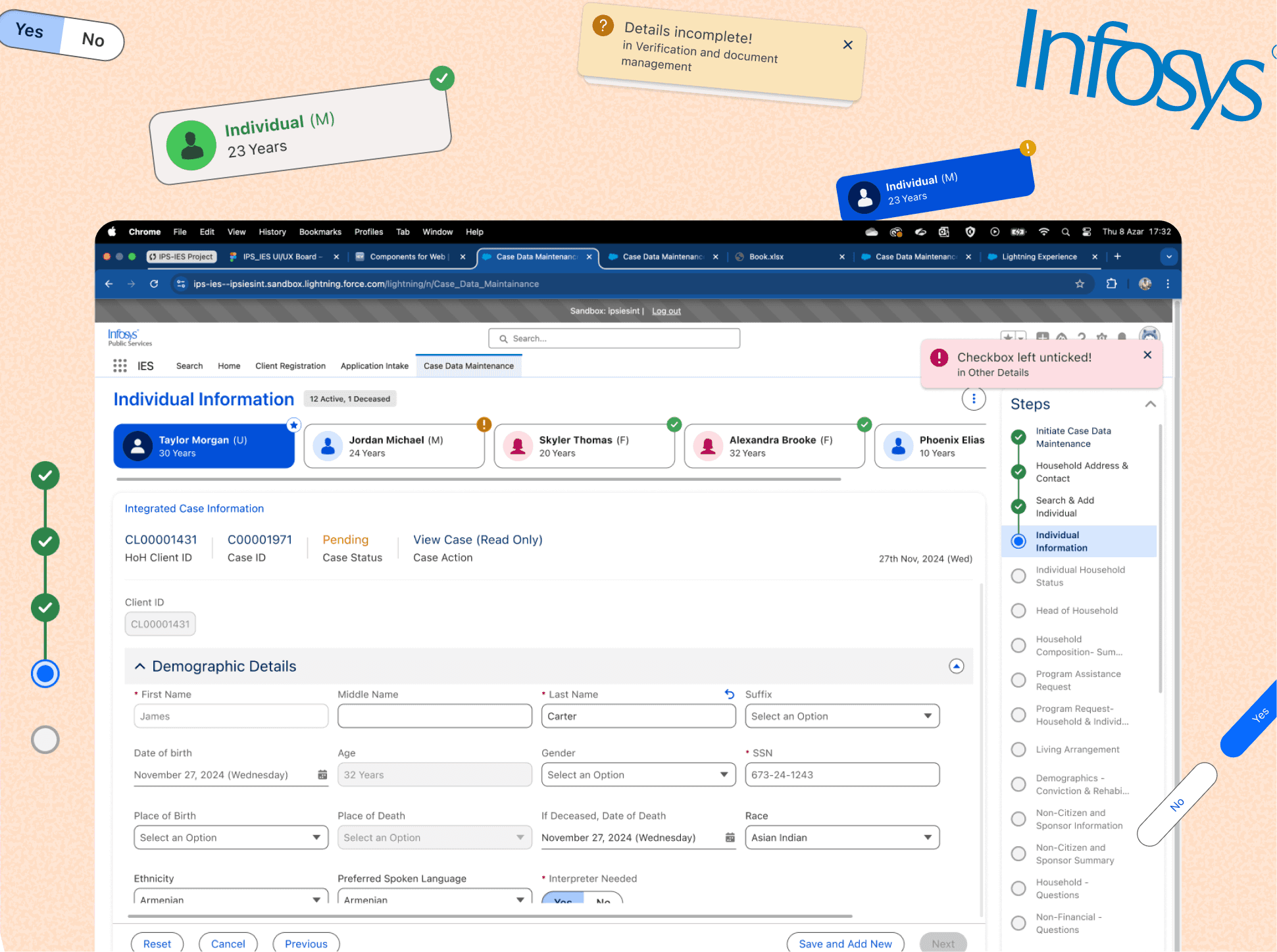Image resolution: width=1277 pixels, height=952 pixels.
Task: Toggle Yes in the top-left switch
Action: (x=30, y=30)
